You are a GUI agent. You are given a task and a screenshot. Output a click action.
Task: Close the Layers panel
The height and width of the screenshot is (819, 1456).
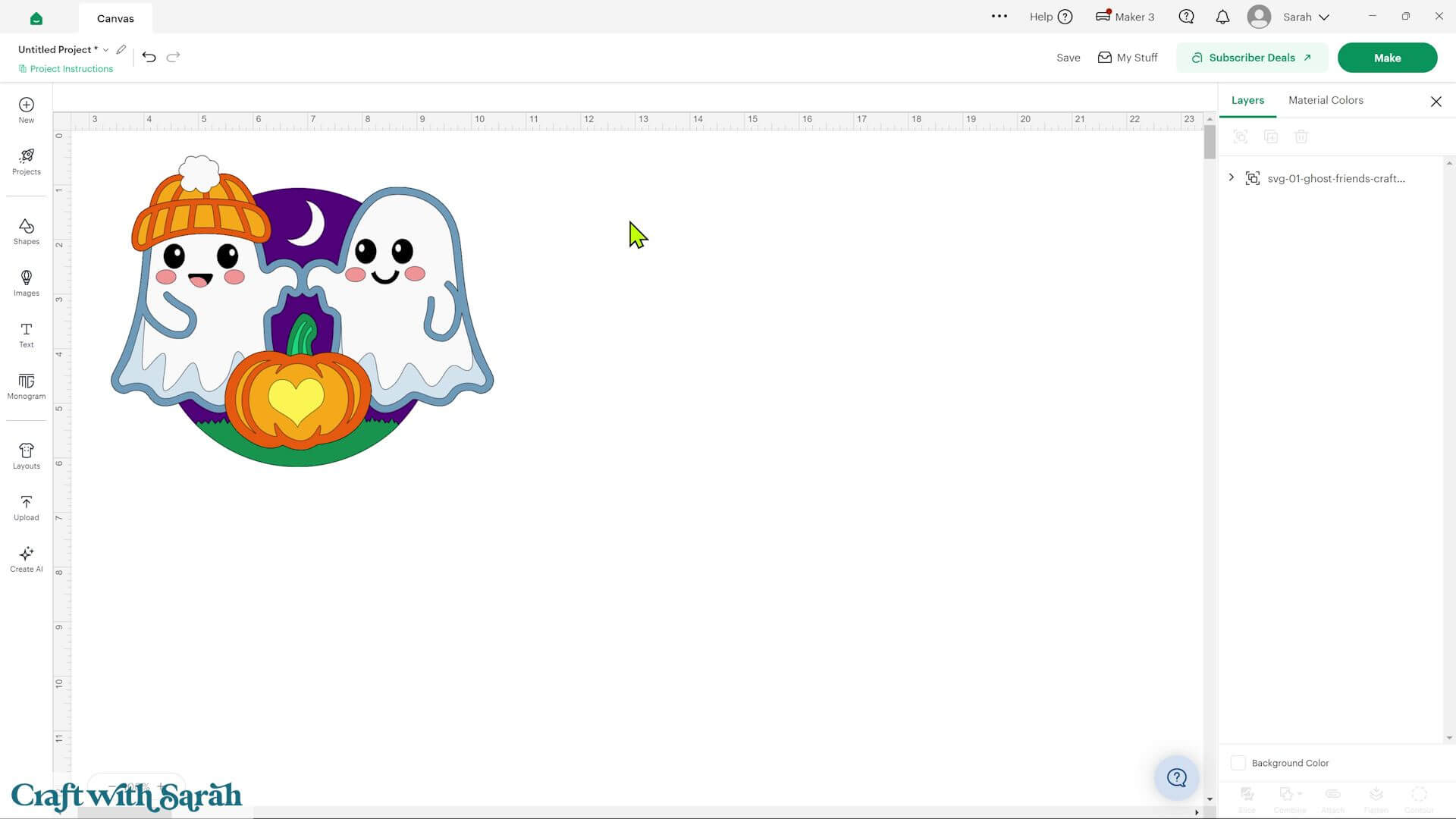pos(1436,102)
